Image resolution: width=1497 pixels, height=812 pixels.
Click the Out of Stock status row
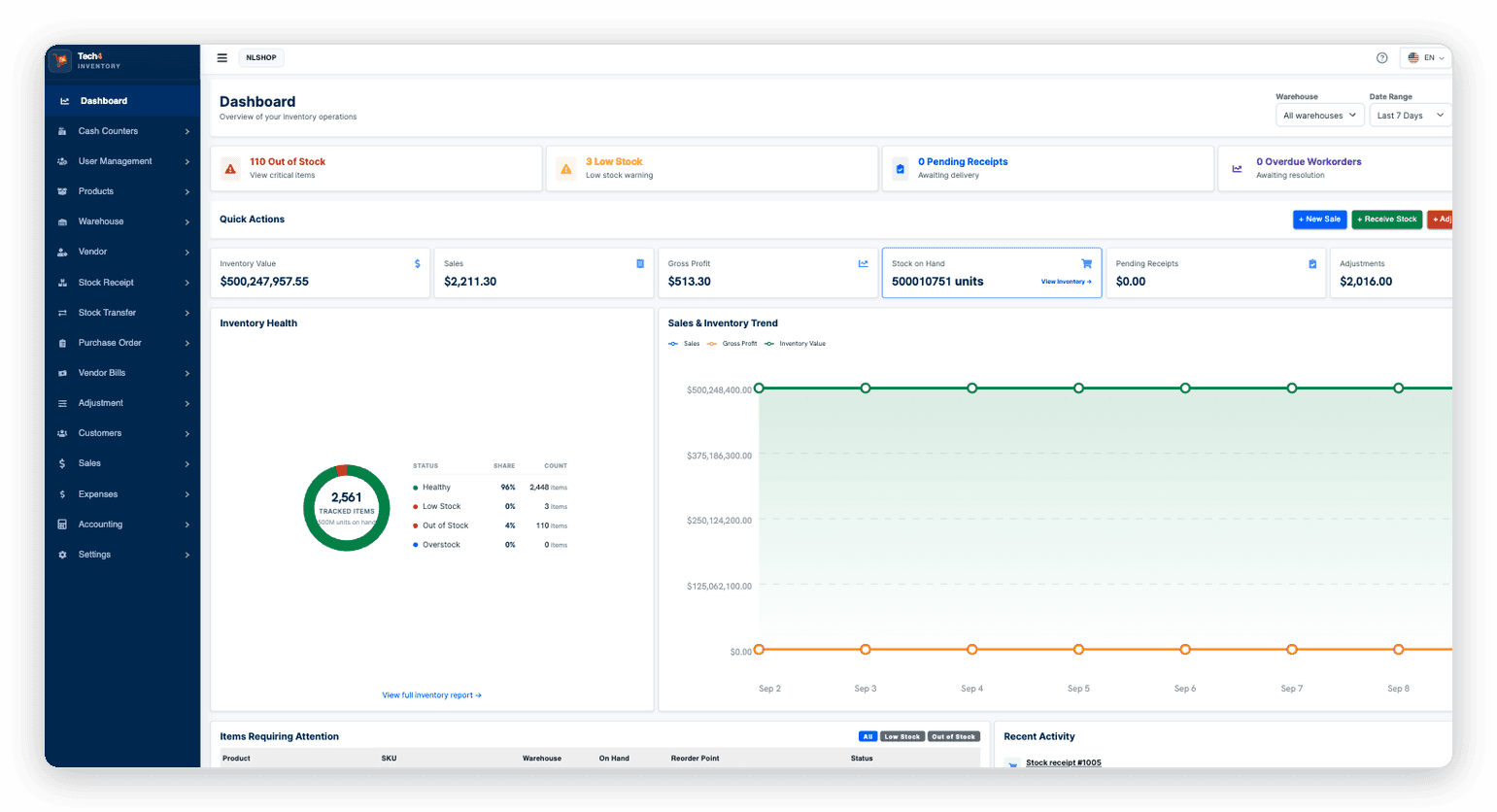pyautogui.click(x=490, y=525)
